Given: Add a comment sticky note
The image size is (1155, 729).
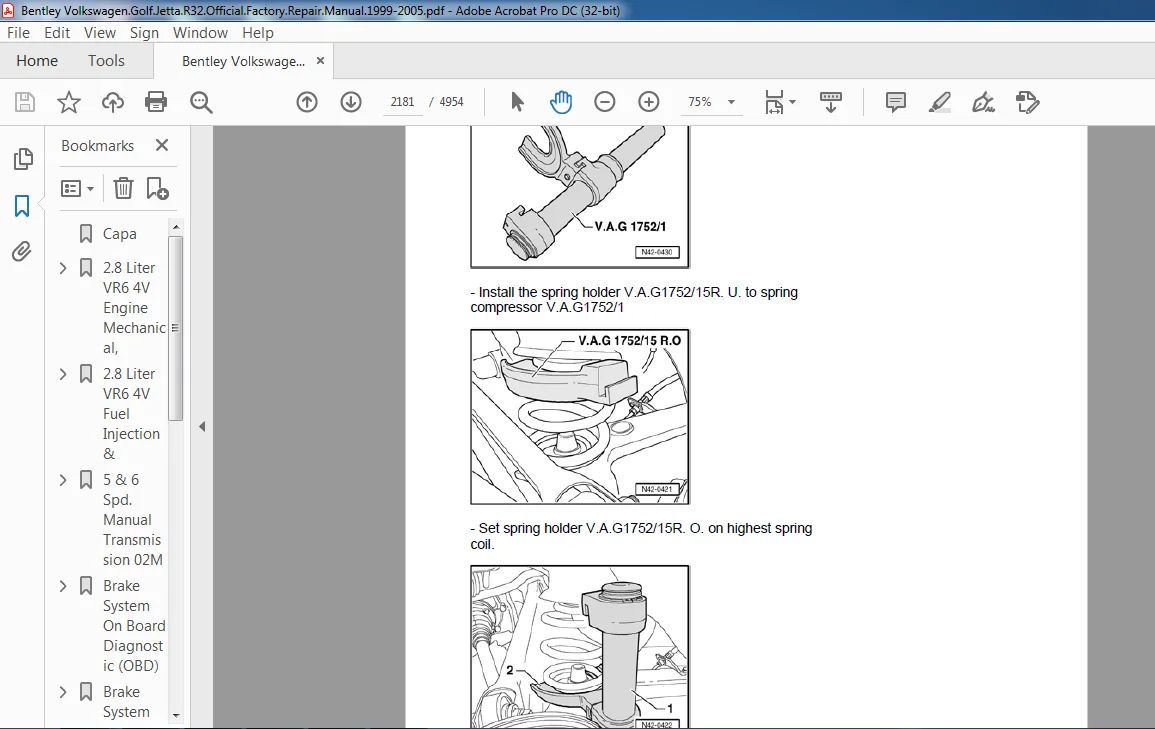Looking at the screenshot, I should 896,102.
